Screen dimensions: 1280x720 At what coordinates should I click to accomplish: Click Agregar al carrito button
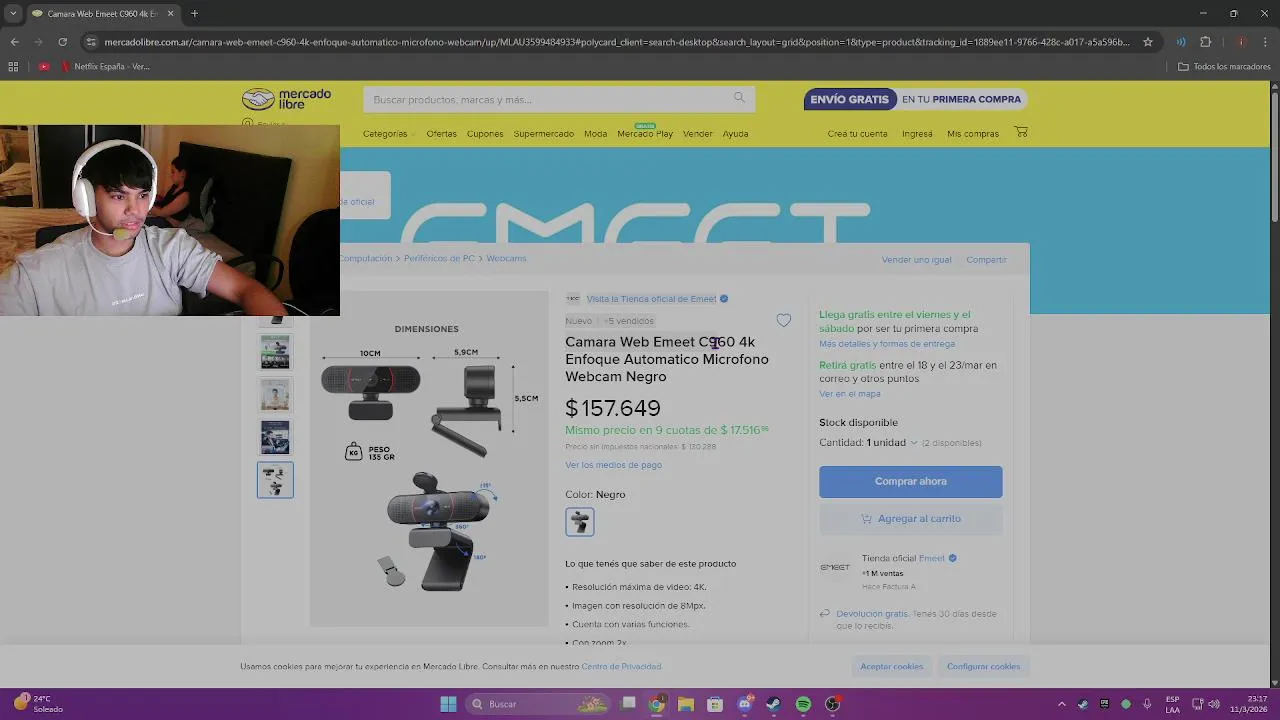click(911, 518)
